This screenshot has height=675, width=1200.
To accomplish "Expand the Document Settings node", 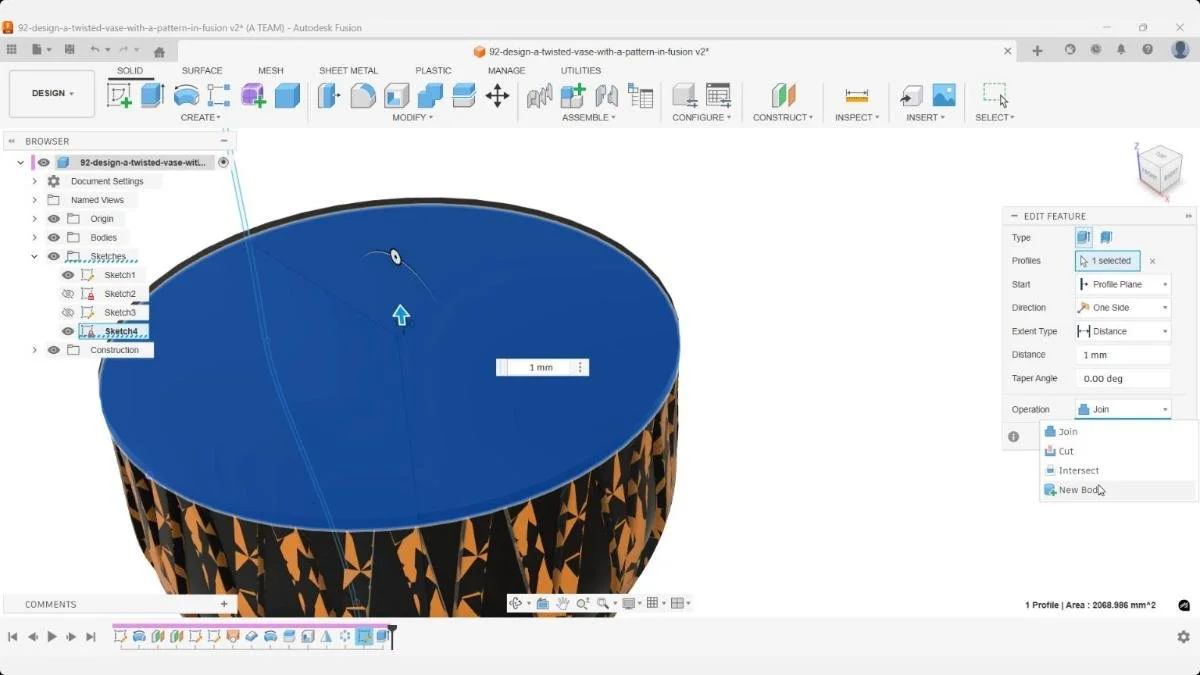I will click(34, 181).
